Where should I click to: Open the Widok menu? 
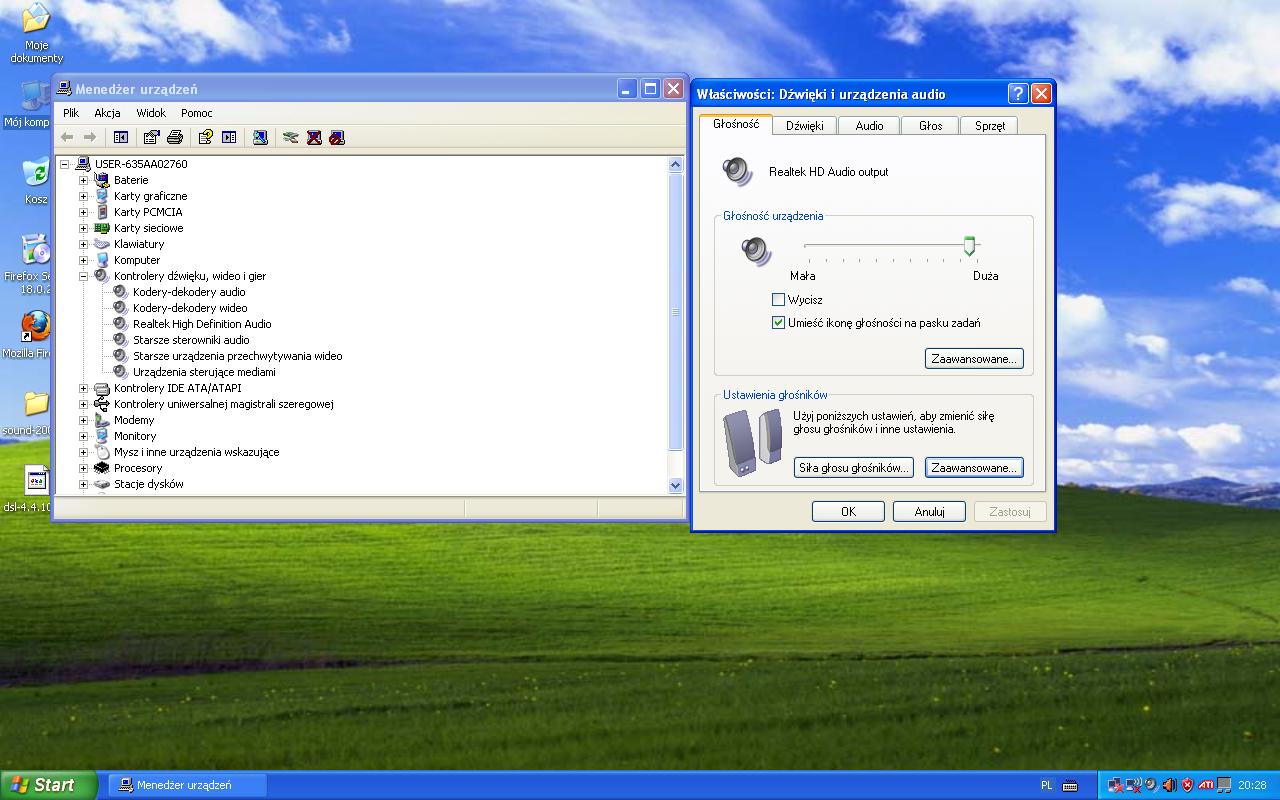tap(150, 113)
